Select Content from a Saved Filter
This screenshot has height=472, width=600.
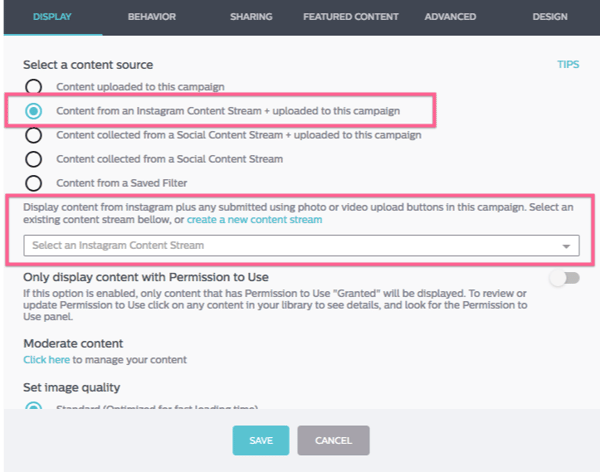pos(33,183)
